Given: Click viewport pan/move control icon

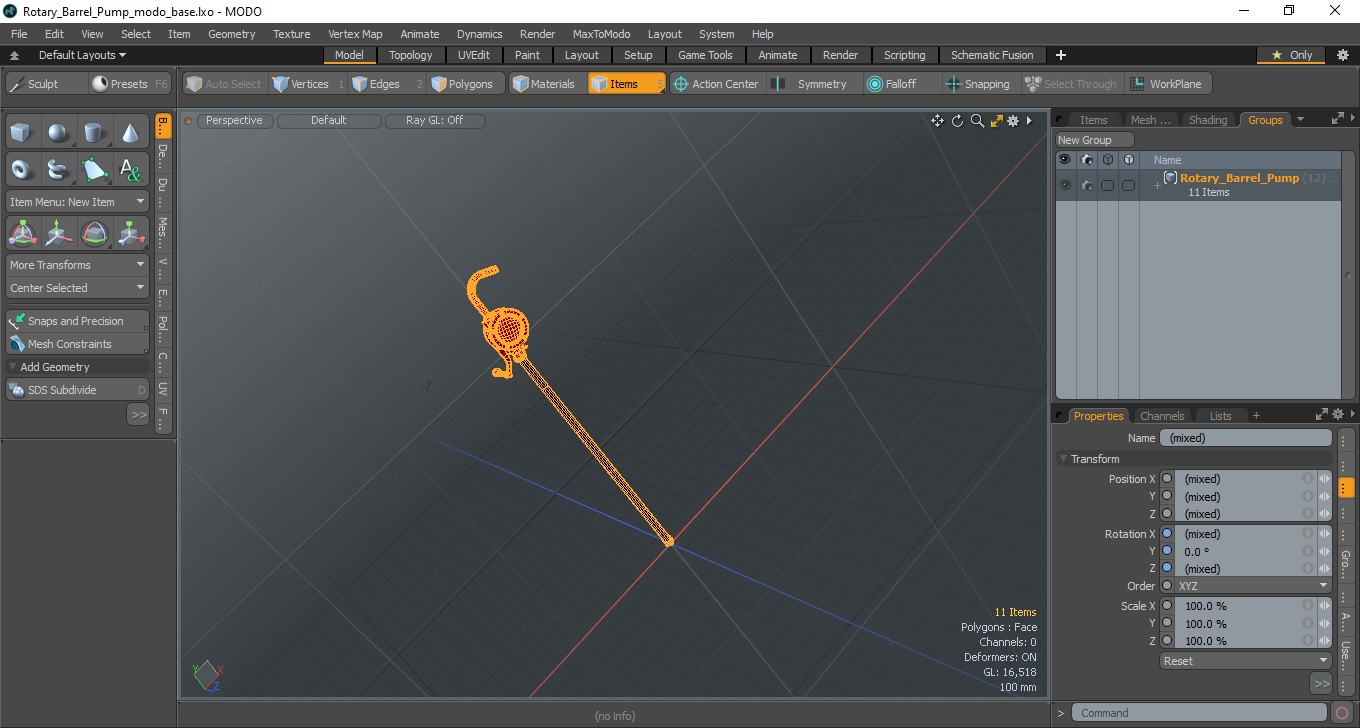Looking at the screenshot, I should (x=937, y=121).
